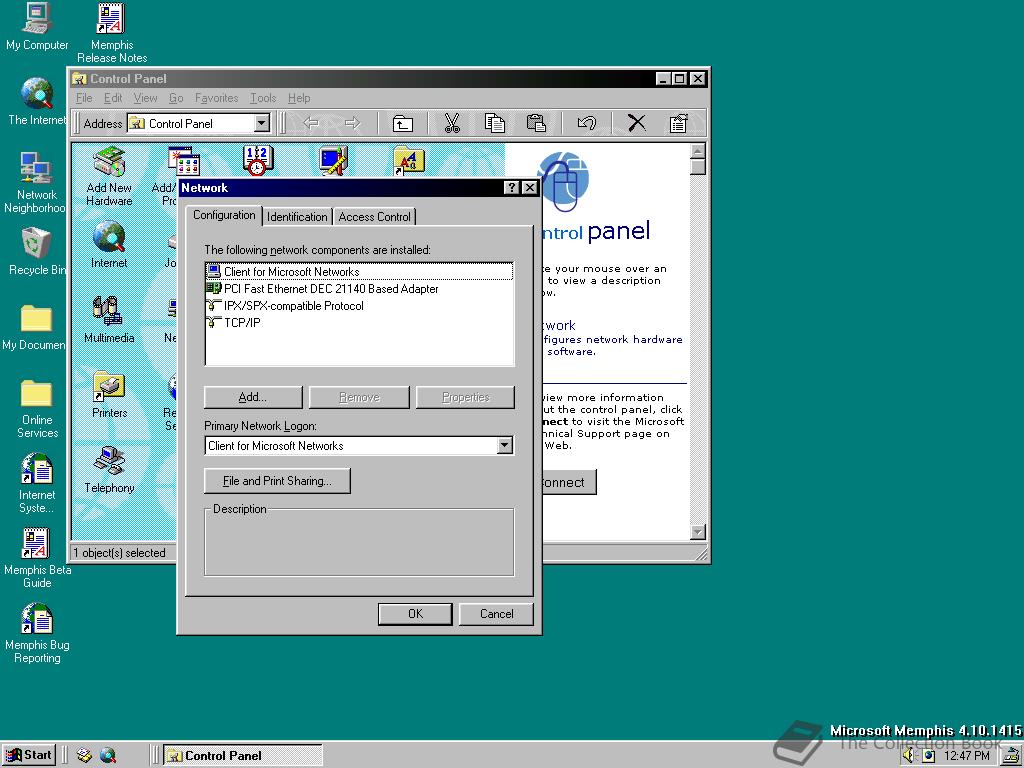
Task: Switch to the Identification tab
Action: click(x=297, y=217)
